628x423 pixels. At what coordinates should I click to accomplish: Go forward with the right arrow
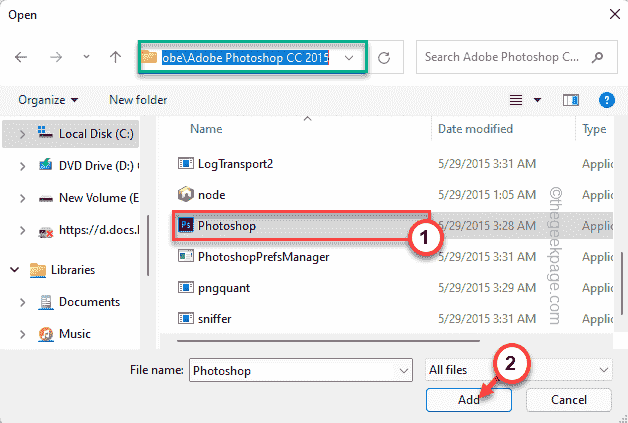tap(56, 57)
